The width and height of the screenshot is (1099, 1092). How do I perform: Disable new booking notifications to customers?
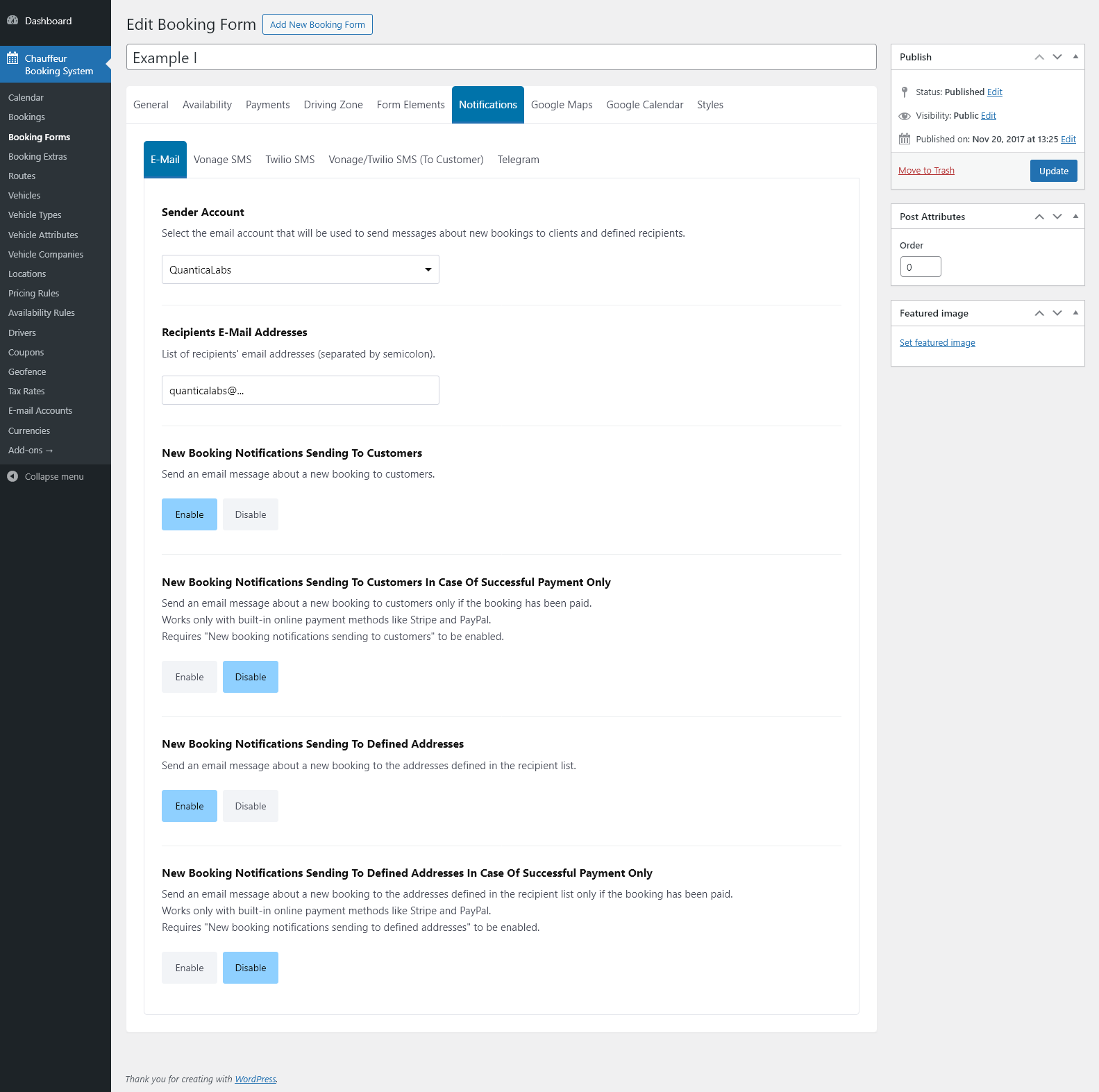[251, 514]
